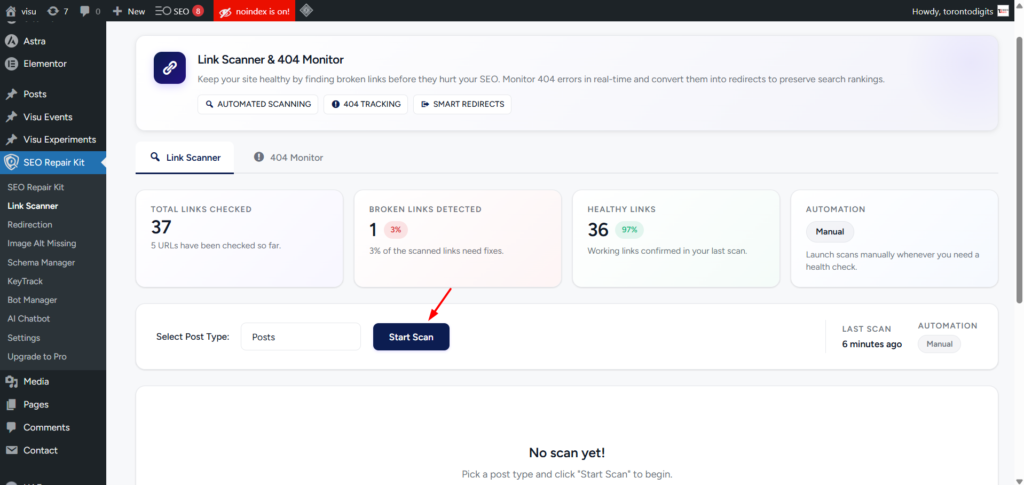Click the Astra icon in sidebar
Image resolution: width=1024 pixels, height=485 pixels.
pos(11,41)
